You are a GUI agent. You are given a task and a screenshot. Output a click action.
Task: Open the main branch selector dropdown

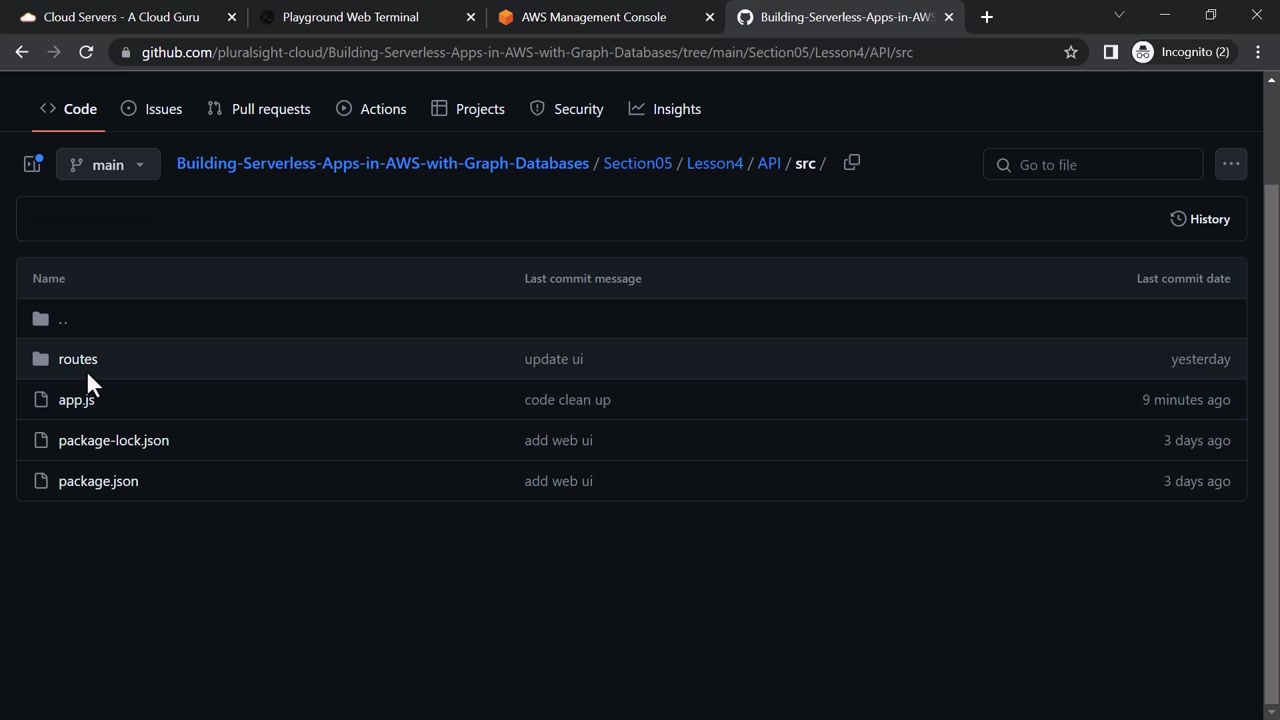tap(108, 164)
